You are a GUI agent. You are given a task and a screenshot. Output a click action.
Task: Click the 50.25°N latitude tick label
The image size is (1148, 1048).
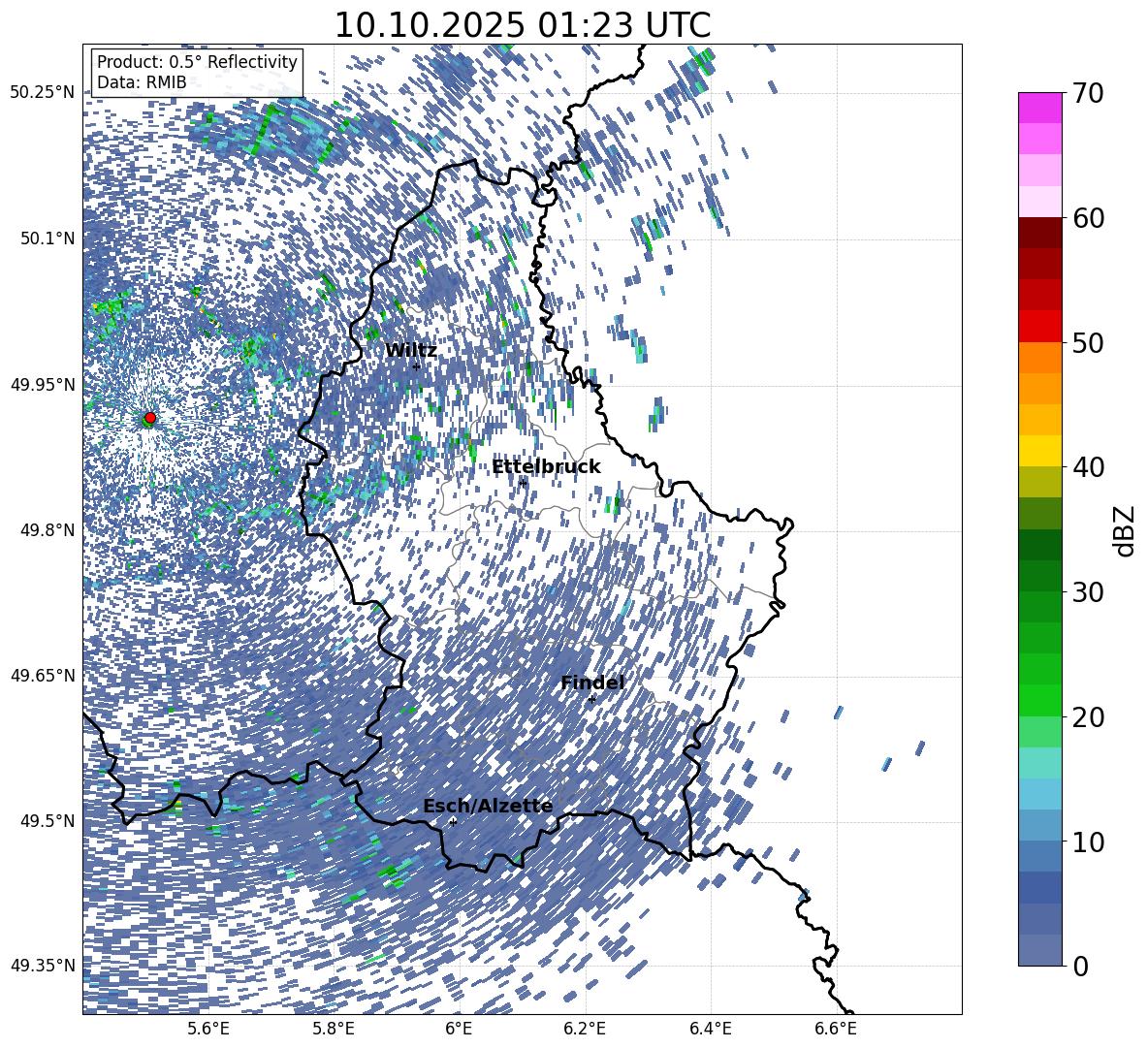(43, 93)
